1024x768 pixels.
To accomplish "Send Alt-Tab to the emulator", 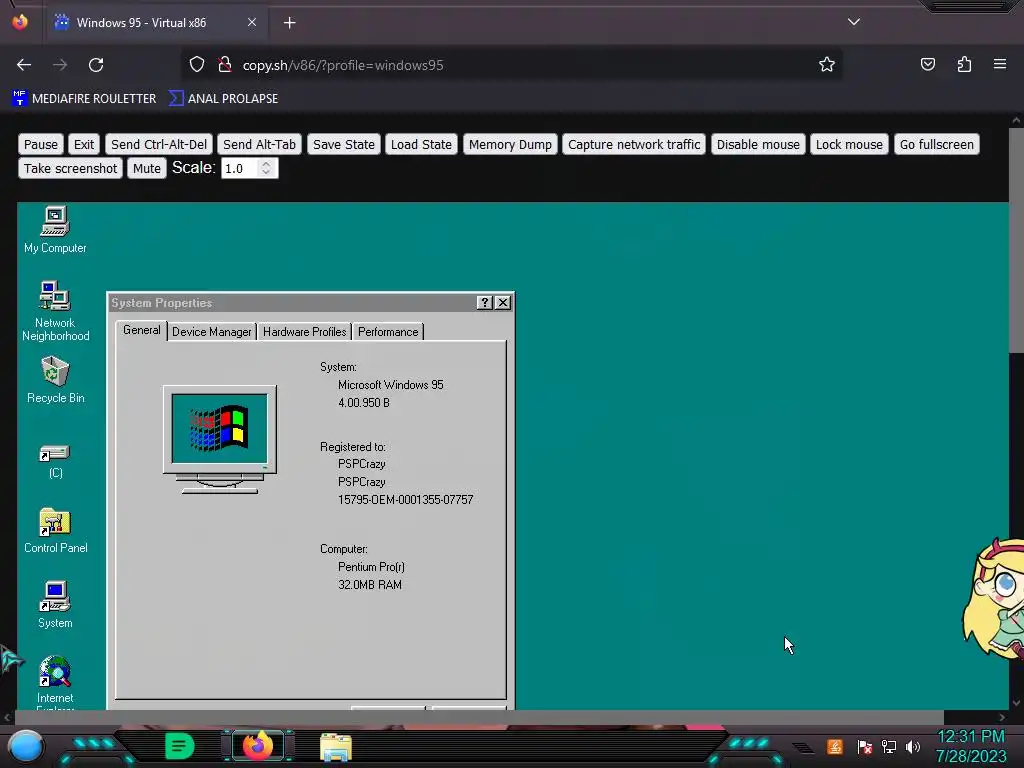I will pyautogui.click(x=259, y=144).
